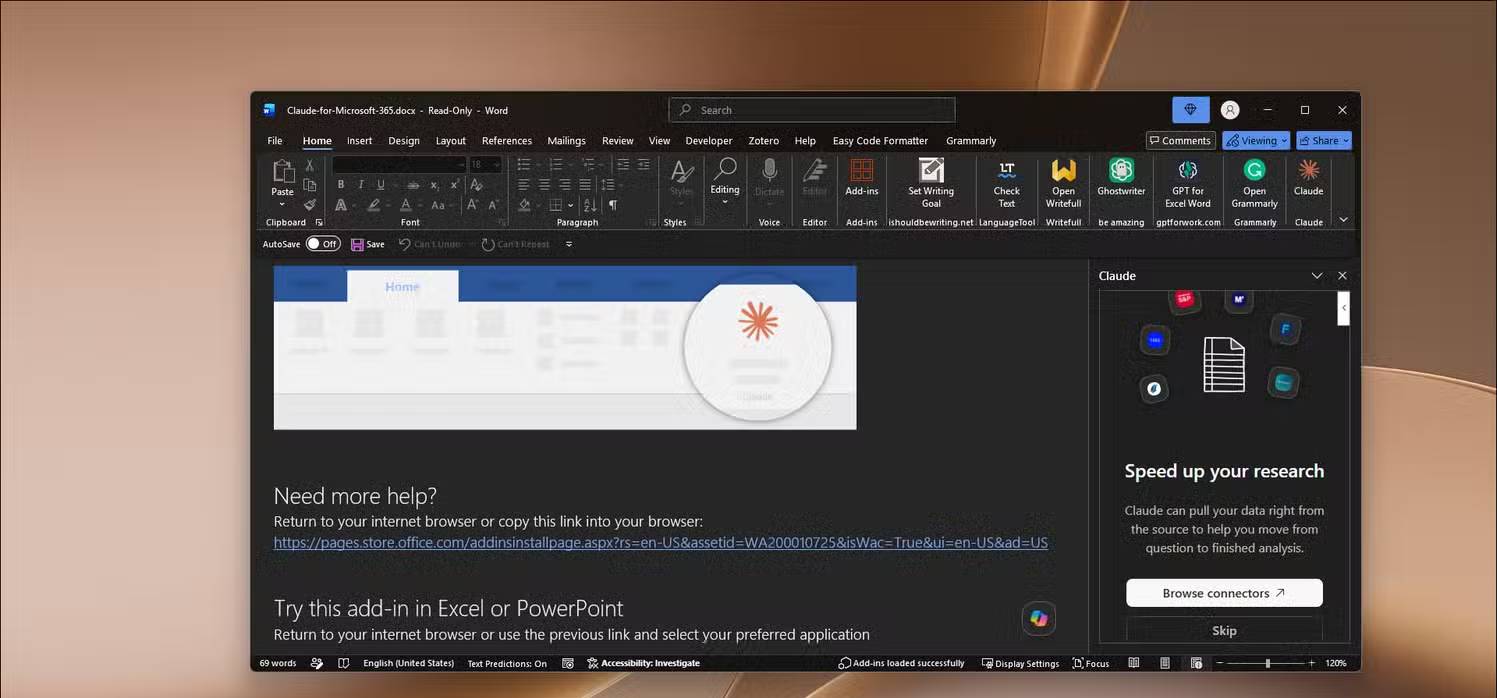
Task: Click the zoom in plus button
Action: (1312, 663)
